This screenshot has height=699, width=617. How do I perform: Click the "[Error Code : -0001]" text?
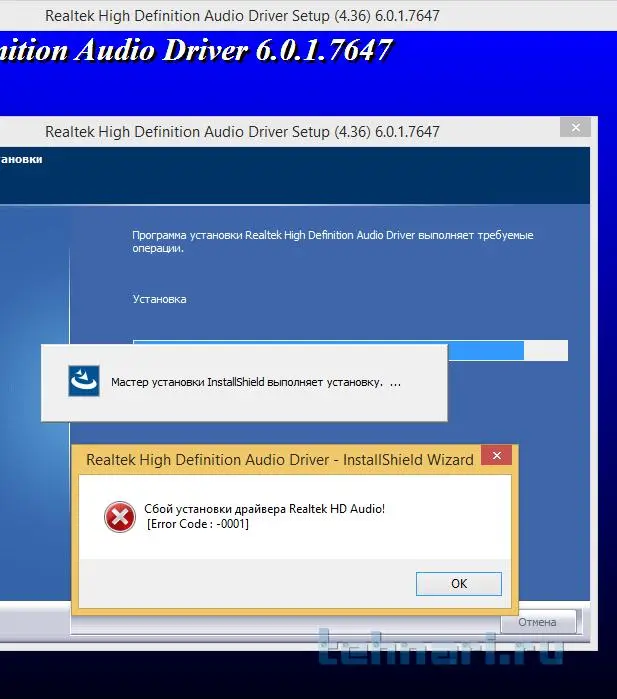coord(197,524)
